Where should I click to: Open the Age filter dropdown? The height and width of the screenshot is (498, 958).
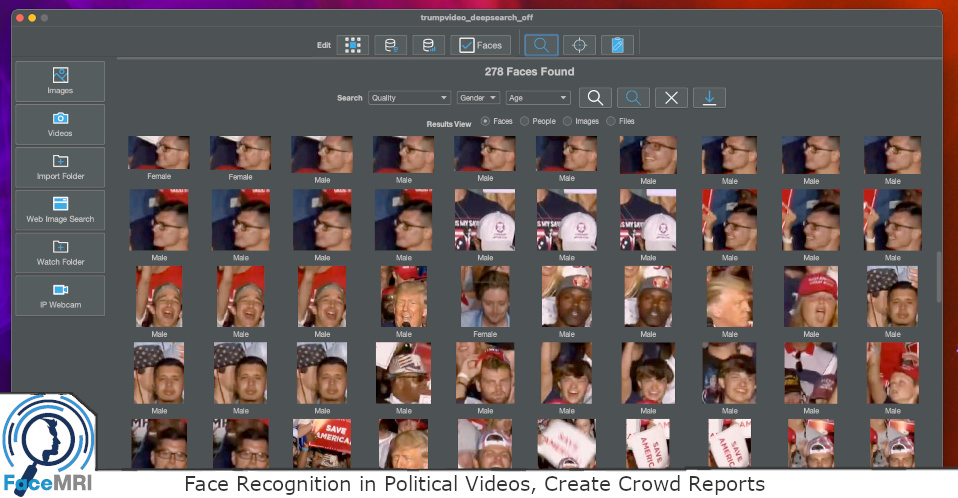pyautogui.click(x=537, y=98)
